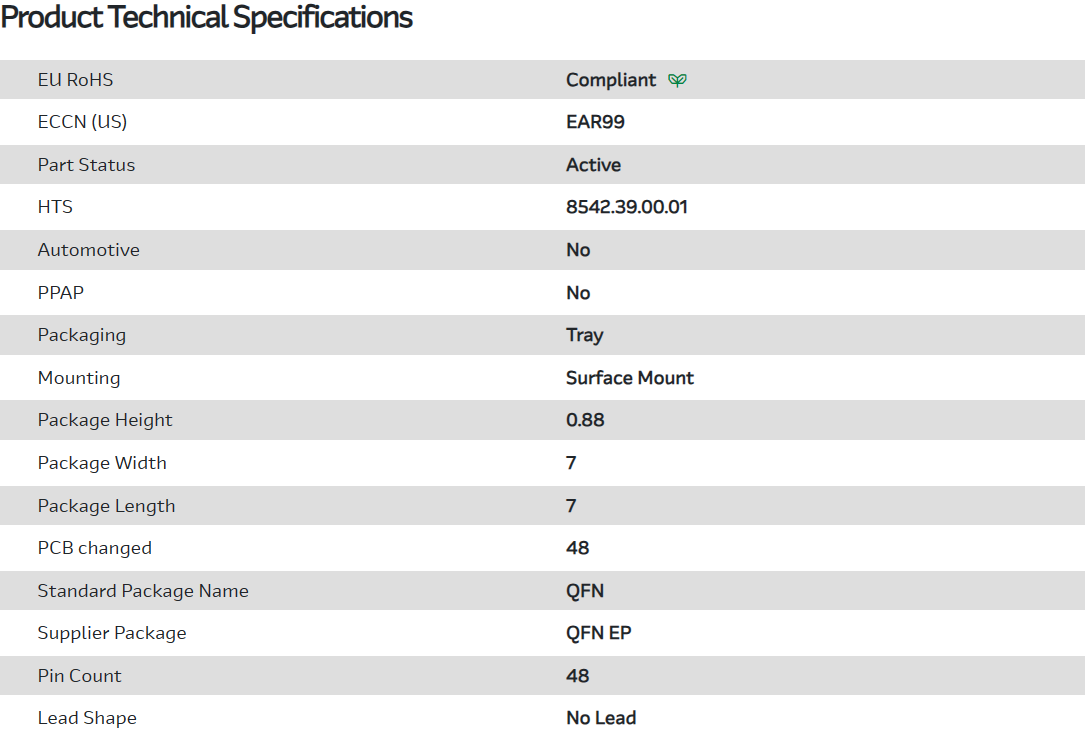1085x737 pixels.
Task: Click the Part Status label
Action: 86,165
